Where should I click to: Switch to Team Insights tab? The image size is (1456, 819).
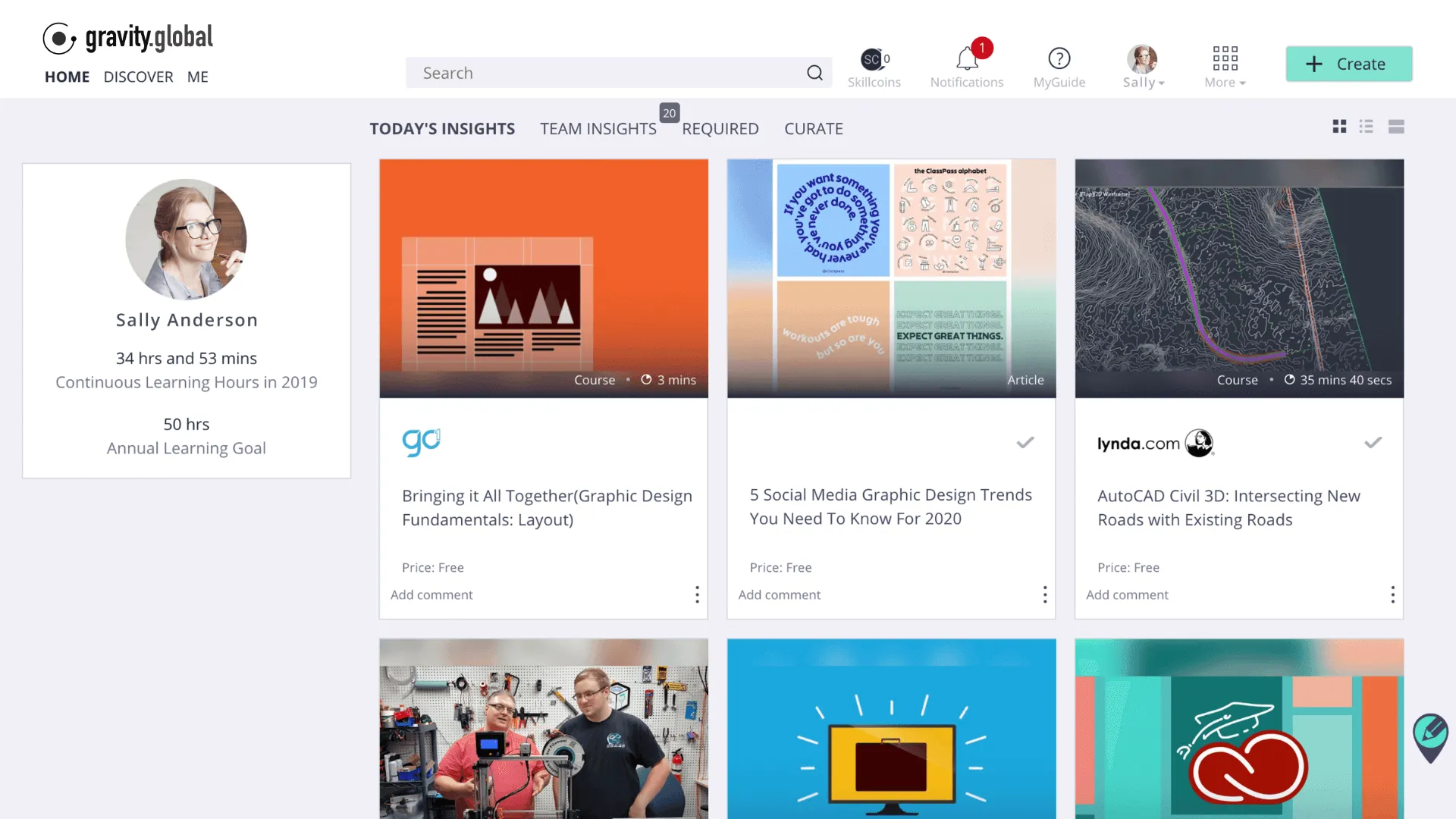[x=598, y=129]
